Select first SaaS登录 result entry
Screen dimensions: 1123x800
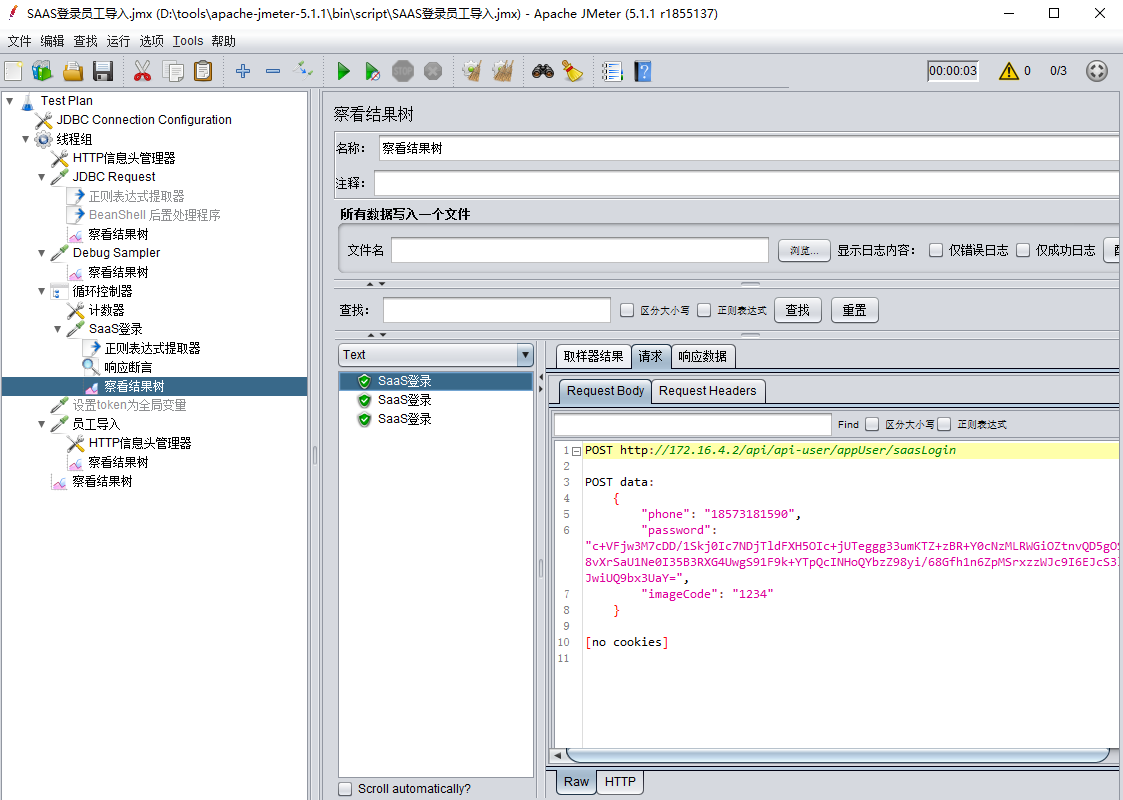click(436, 381)
